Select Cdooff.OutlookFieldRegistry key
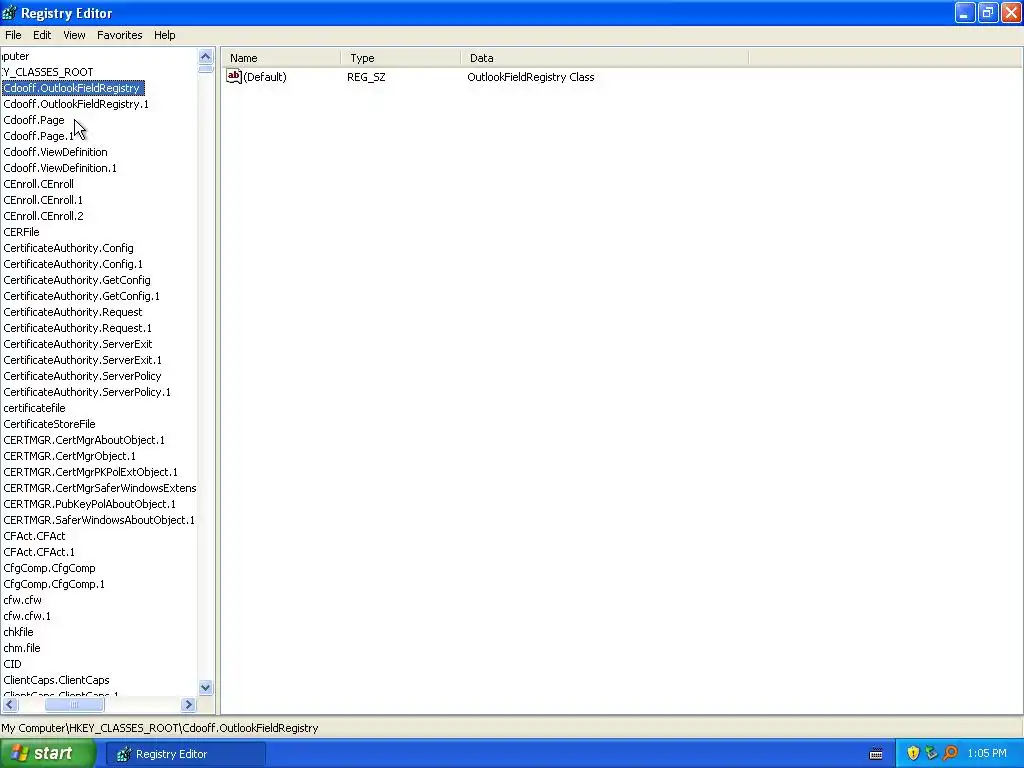 pyautogui.click(x=72, y=88)
